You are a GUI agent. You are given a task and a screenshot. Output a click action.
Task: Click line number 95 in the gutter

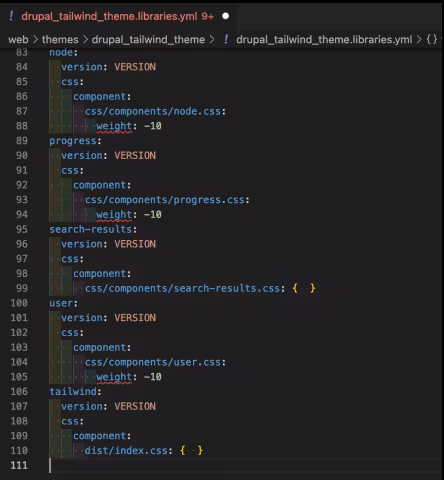click(x=22, y=229)
